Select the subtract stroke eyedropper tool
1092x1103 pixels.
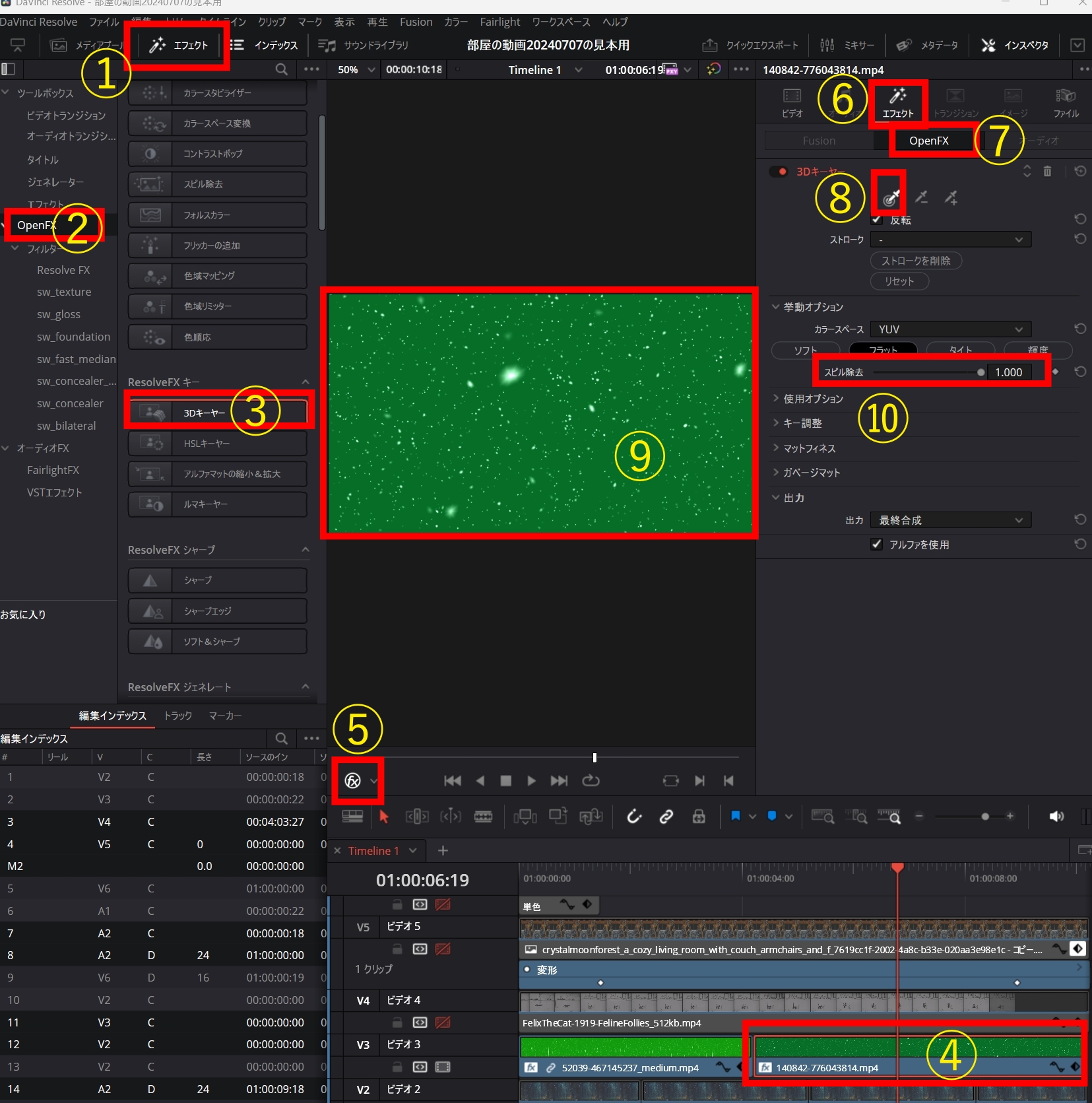(x=922, y=197)
